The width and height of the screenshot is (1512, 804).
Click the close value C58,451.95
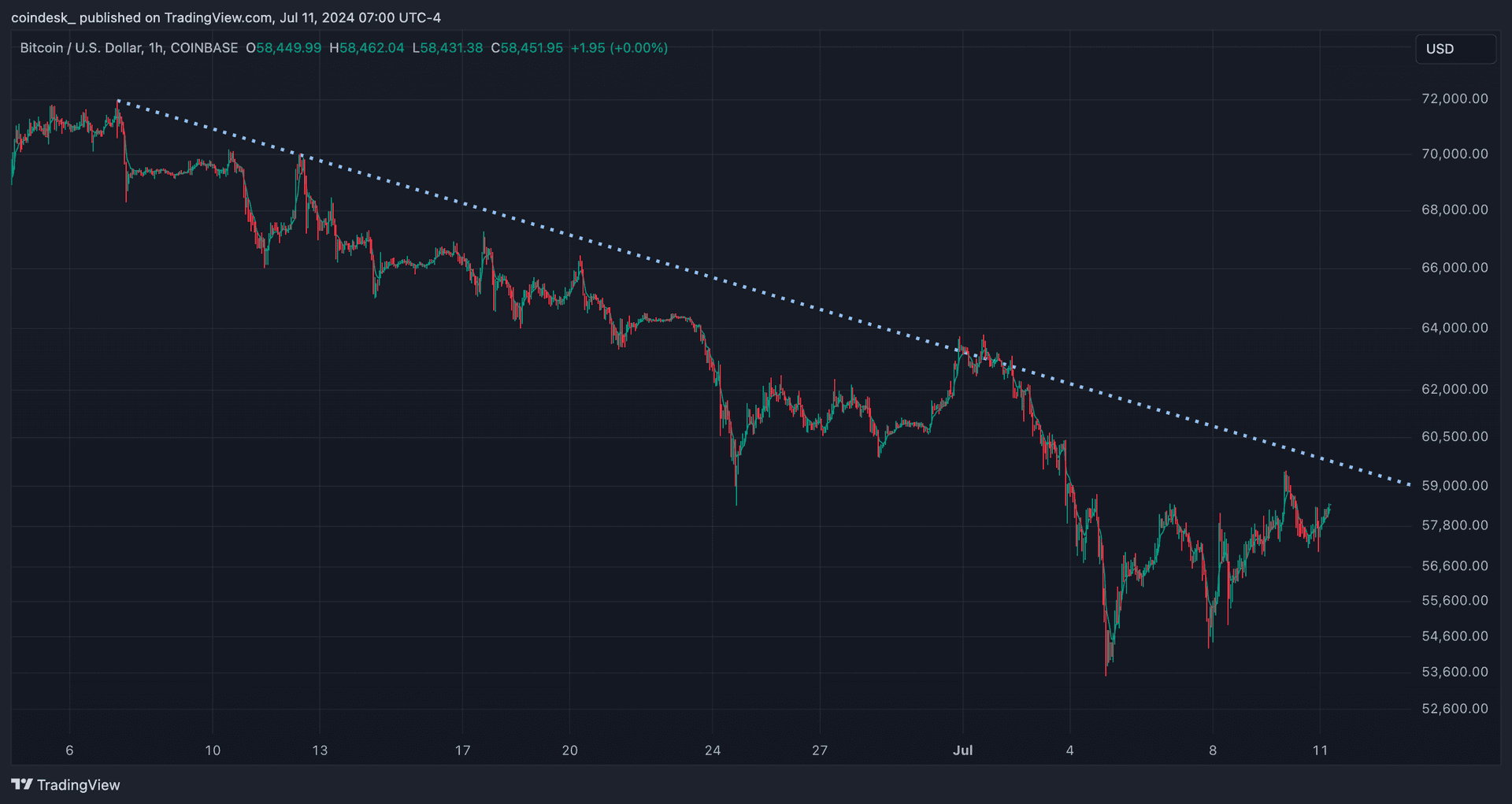point(527,48)
